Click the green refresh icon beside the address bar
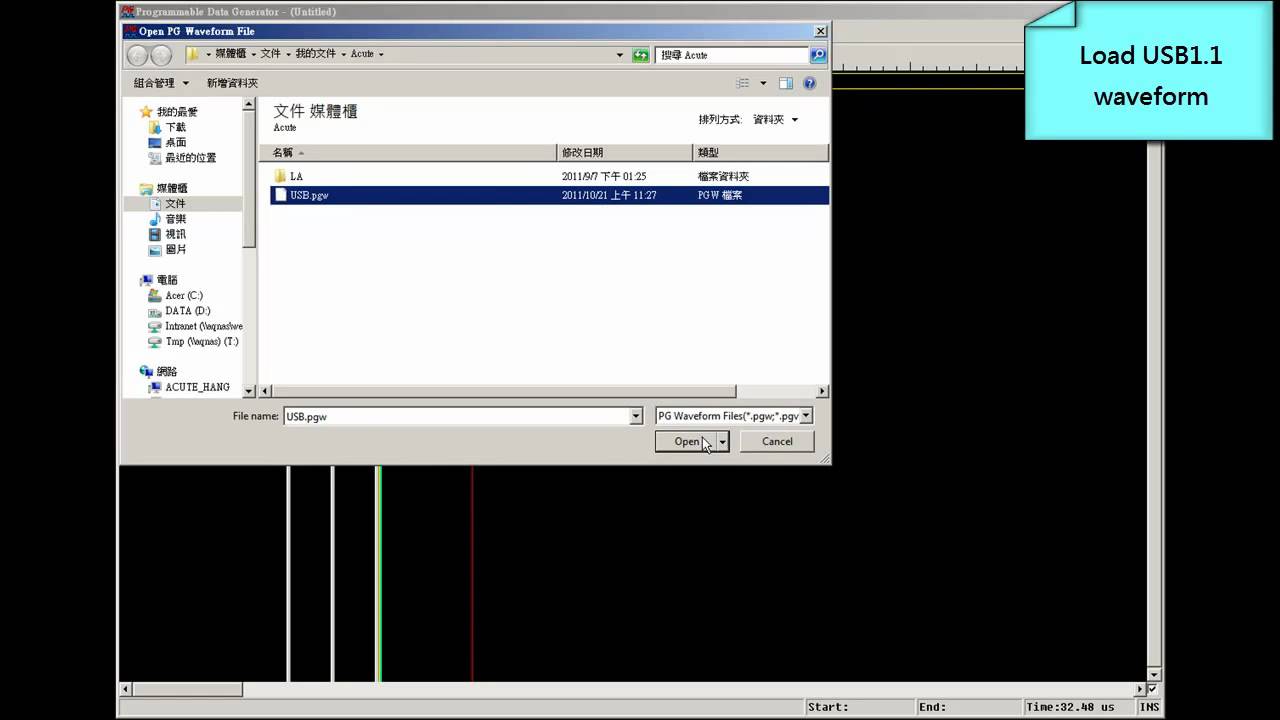Viewport: 1280px width, 720px height. (x=641, y=55)
